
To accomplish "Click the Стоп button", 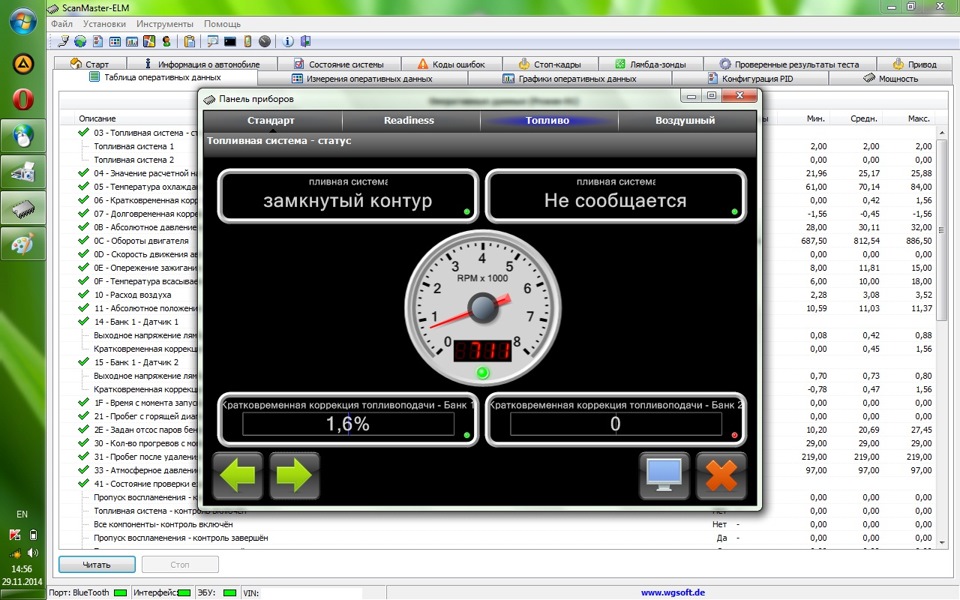I will point(180,564).
